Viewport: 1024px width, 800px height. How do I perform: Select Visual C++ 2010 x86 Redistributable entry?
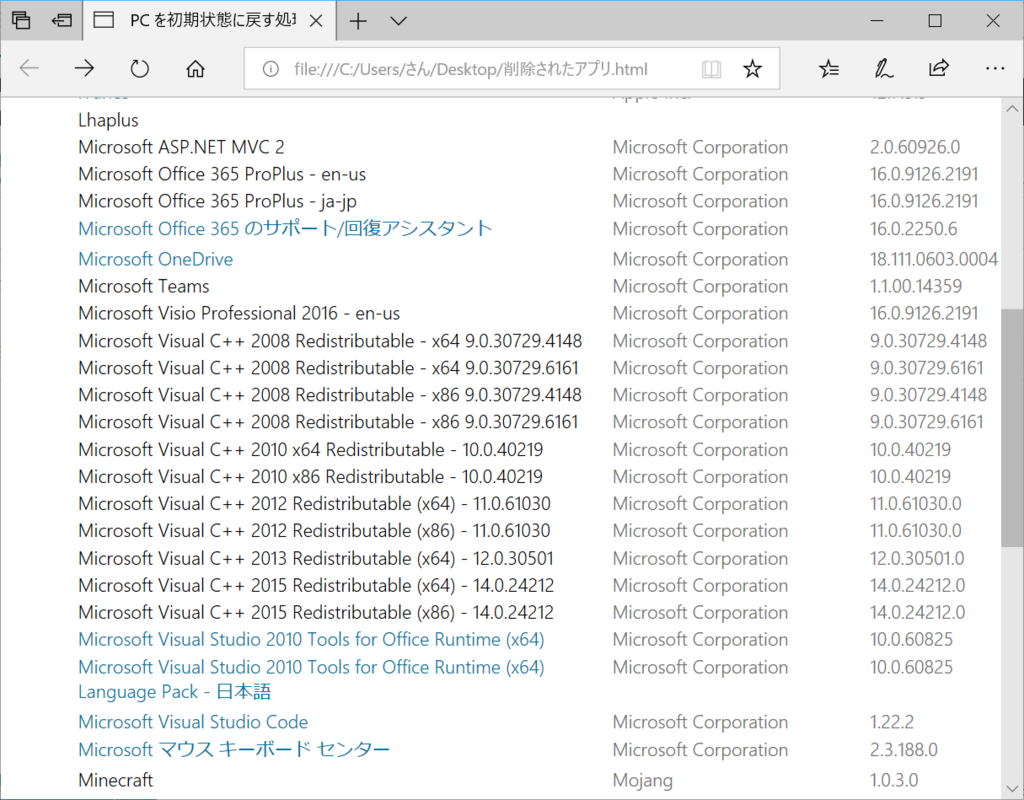(x=311, y=477)
